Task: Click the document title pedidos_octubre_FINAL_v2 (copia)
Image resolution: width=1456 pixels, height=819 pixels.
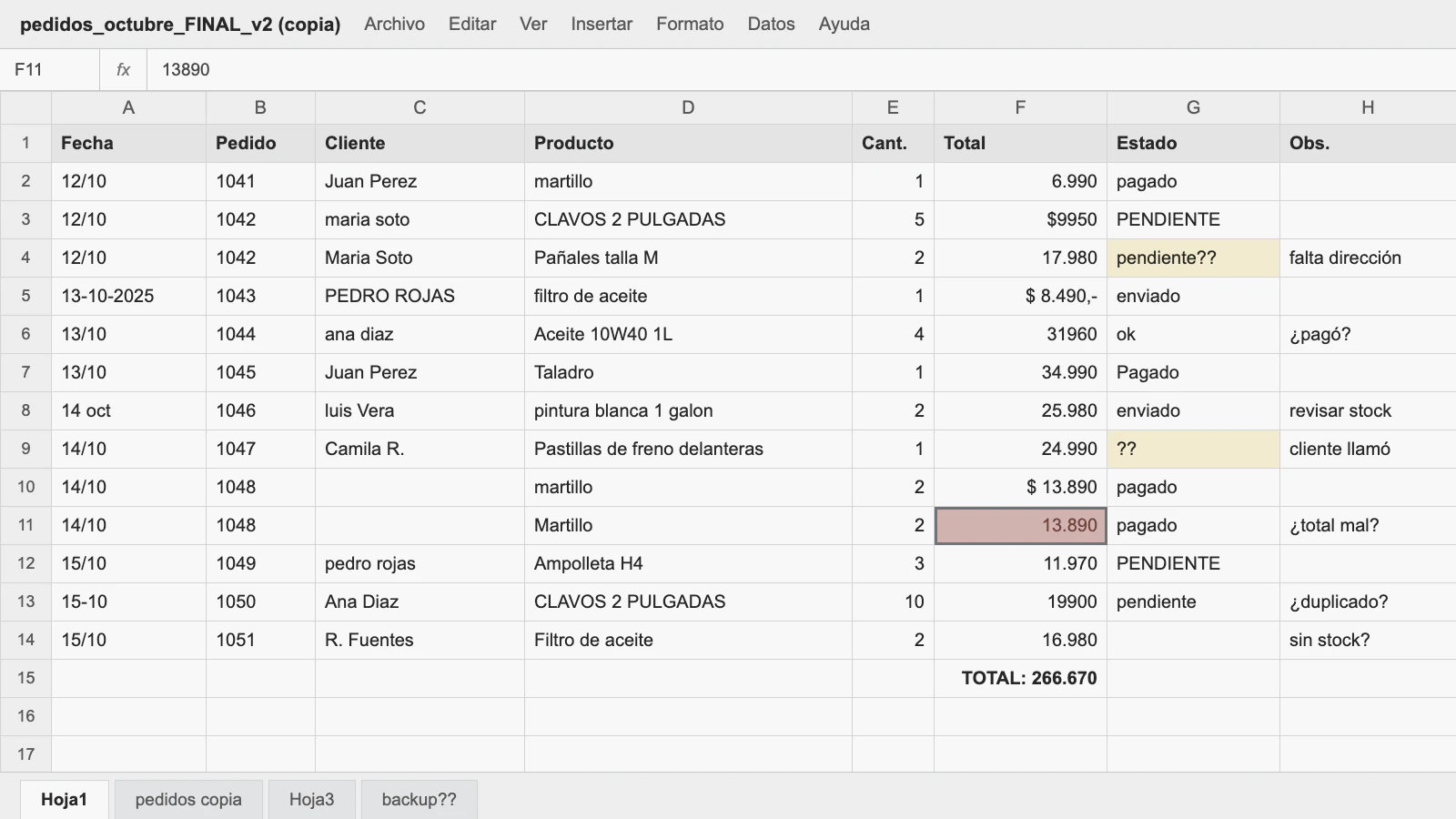Action: tap(180, 24)
